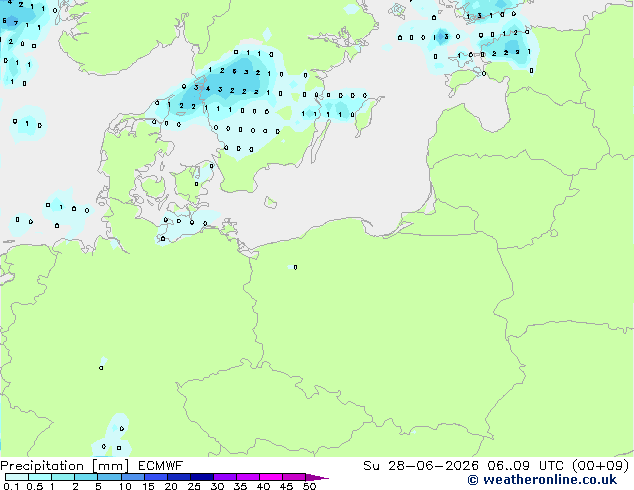Screen dimensions: 634x490
Task: Click the 2–5 mm legend color swatch
Action: [x=86, y=477]
